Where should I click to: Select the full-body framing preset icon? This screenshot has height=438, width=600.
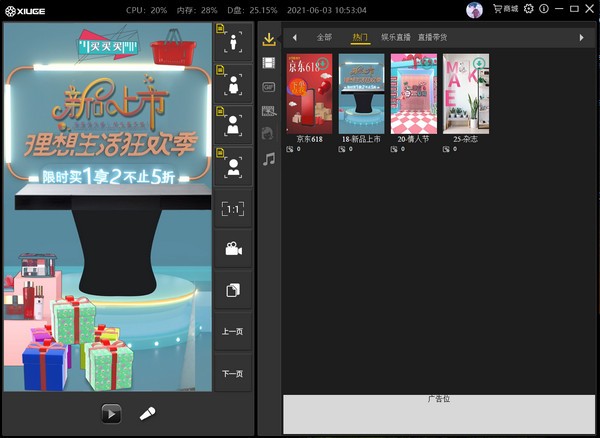click(x=234, y=42)
